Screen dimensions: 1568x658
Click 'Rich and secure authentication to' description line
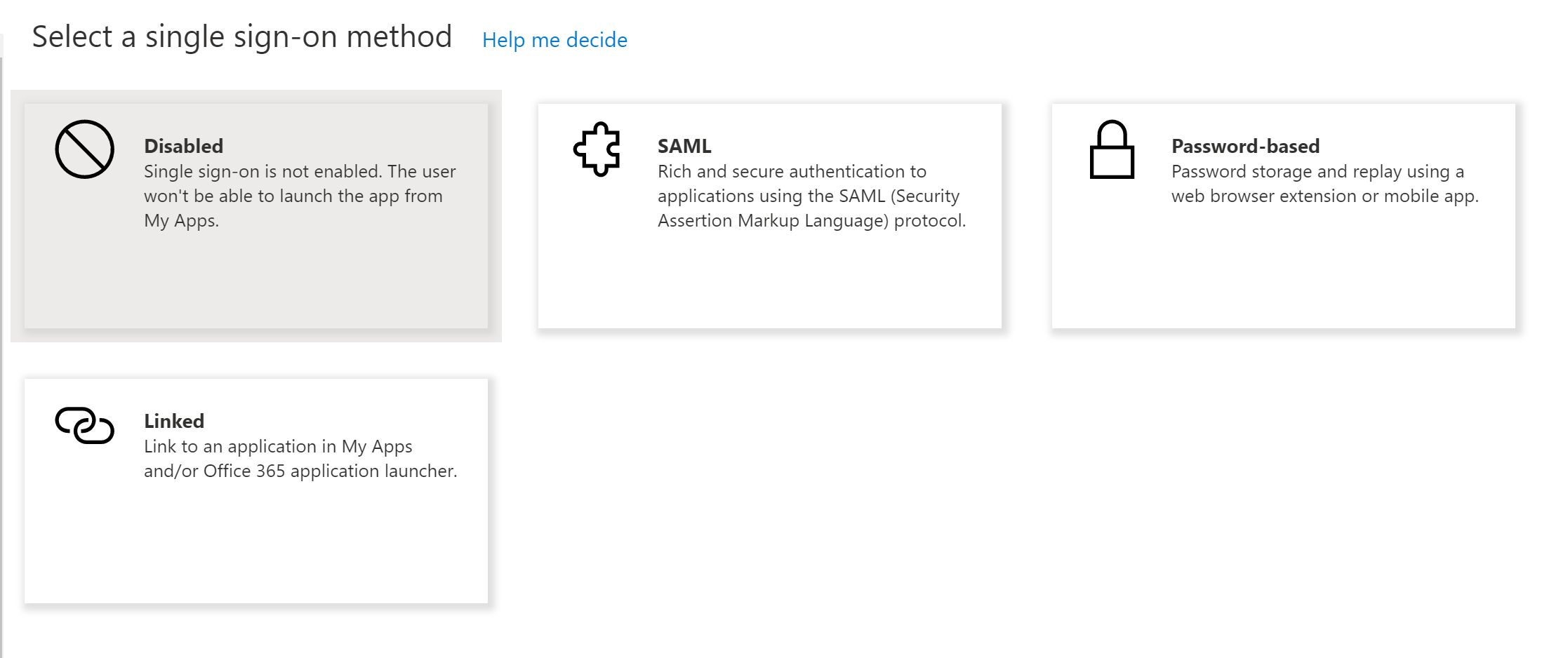[792, 171]
